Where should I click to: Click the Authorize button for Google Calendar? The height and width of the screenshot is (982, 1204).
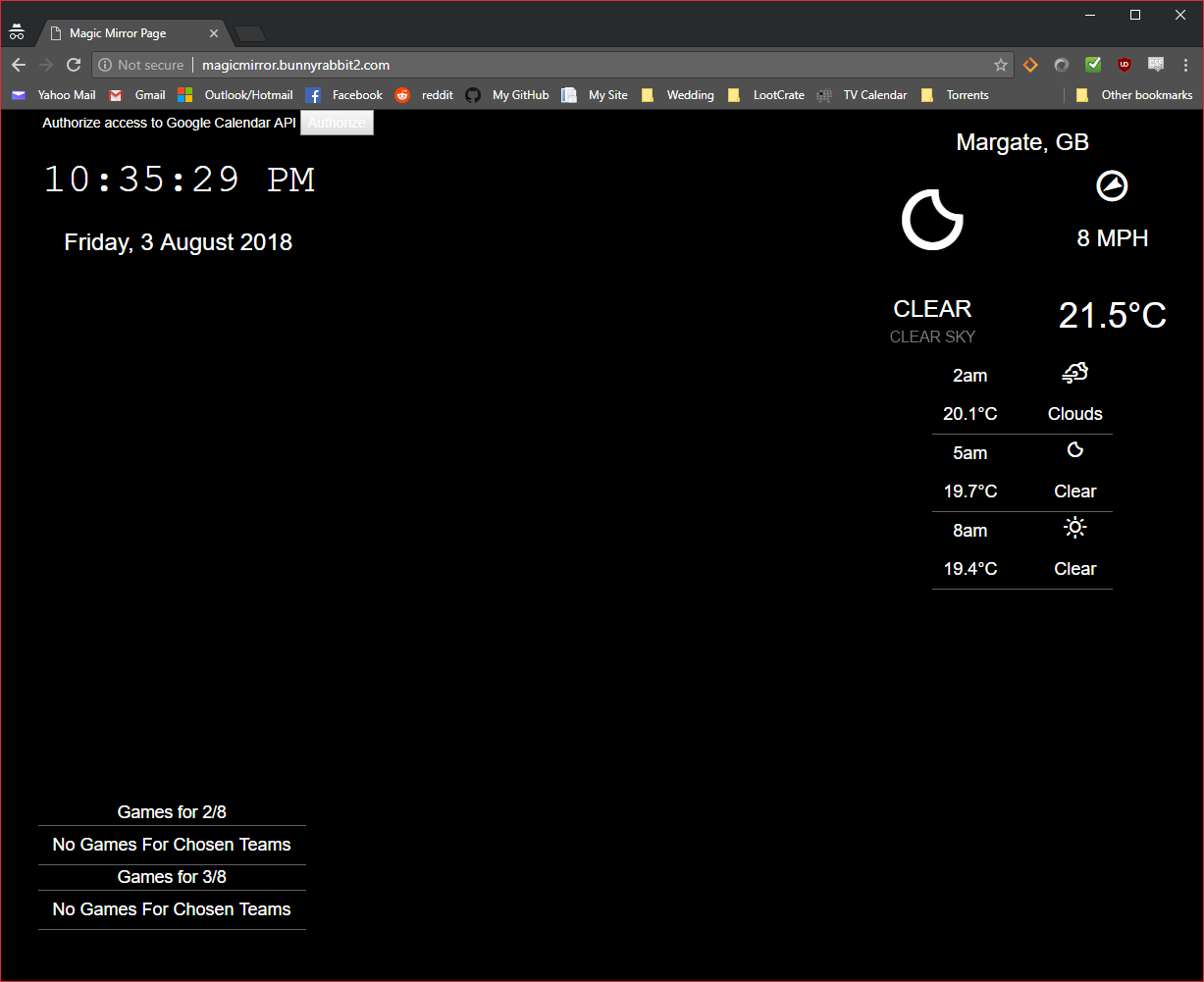click(x=337, y=123)
